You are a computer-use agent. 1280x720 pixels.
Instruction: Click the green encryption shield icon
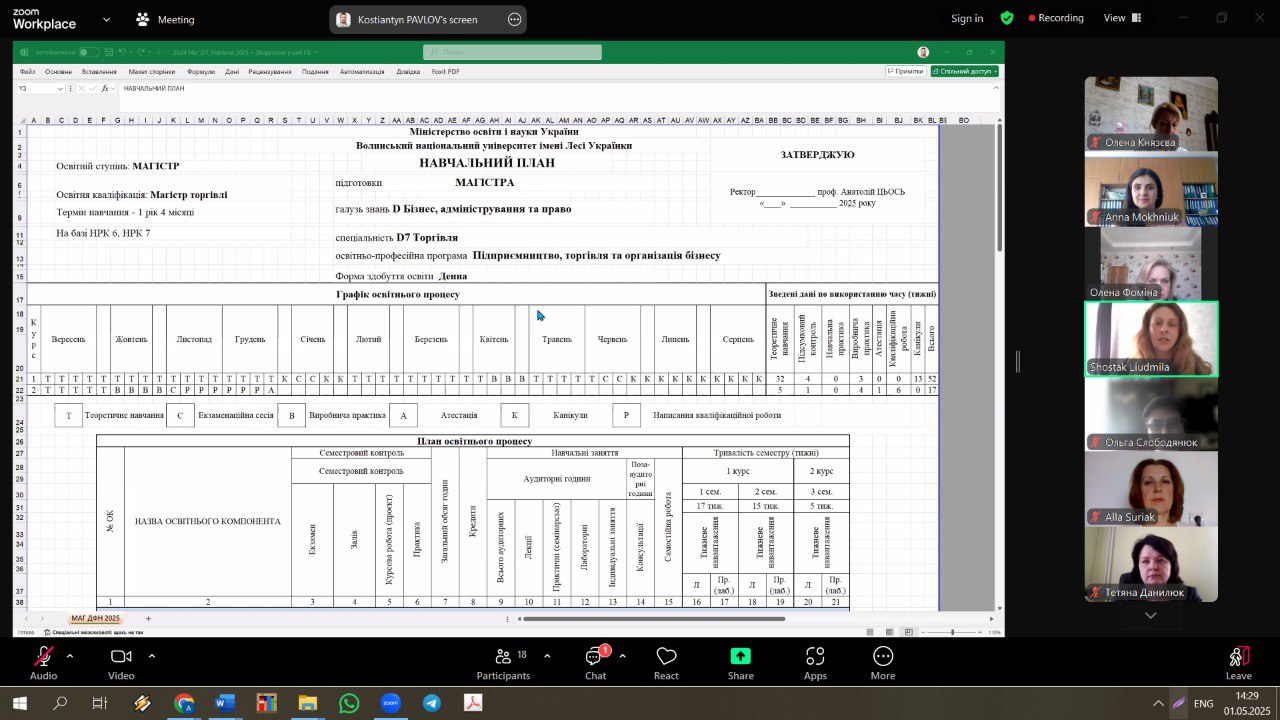(x=1007, y=18)
